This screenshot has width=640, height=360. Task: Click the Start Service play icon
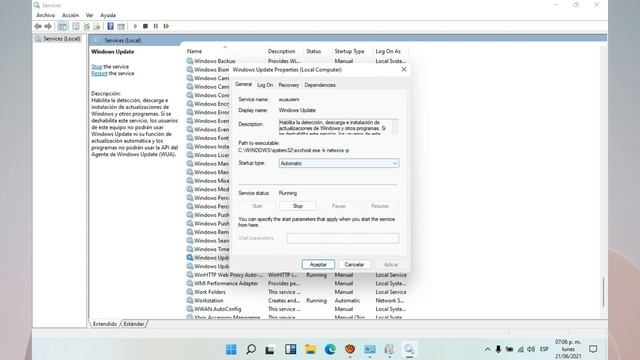tap(135, 26)
